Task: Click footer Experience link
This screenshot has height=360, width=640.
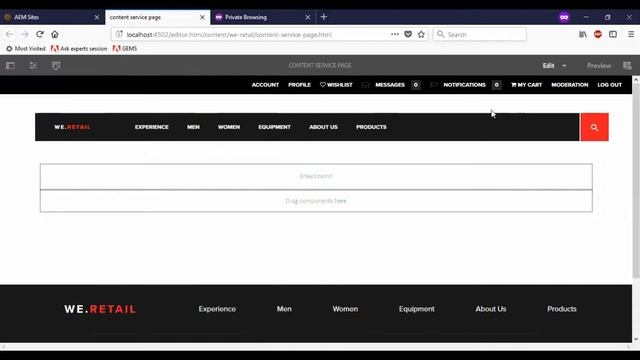Action: pyautogui.click(x=217, y=309)
